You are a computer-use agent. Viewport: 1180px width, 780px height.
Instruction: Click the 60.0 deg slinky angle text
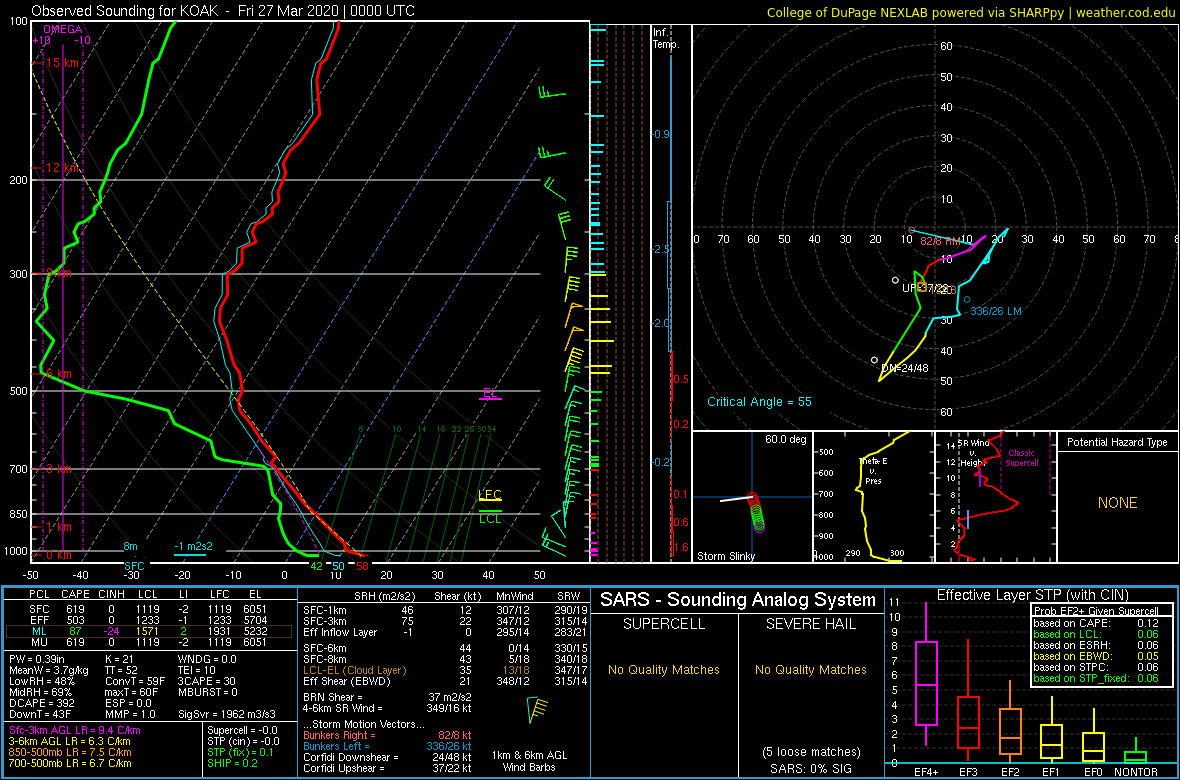(x=784, y=439)
